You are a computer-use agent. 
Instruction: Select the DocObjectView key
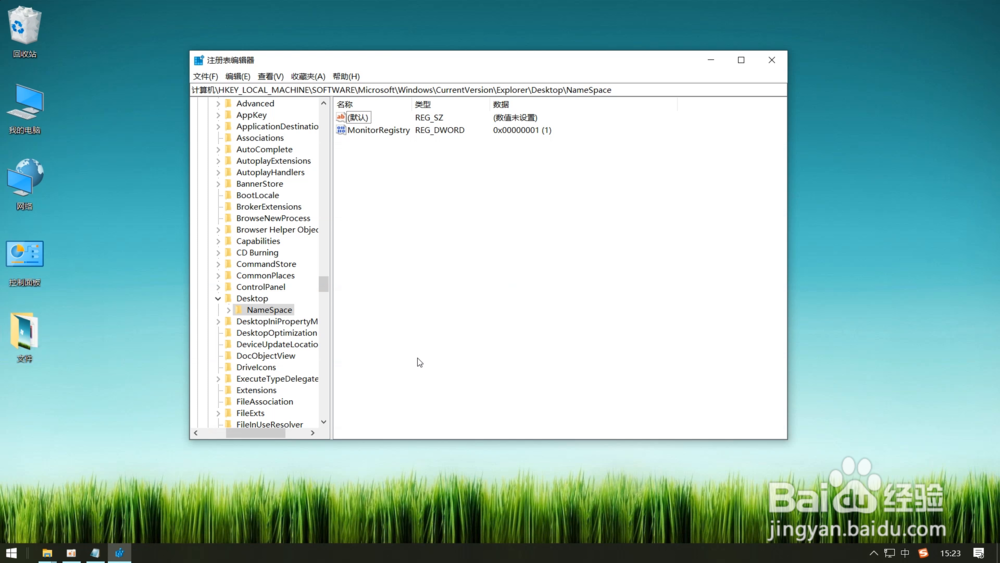click(266, 356)
